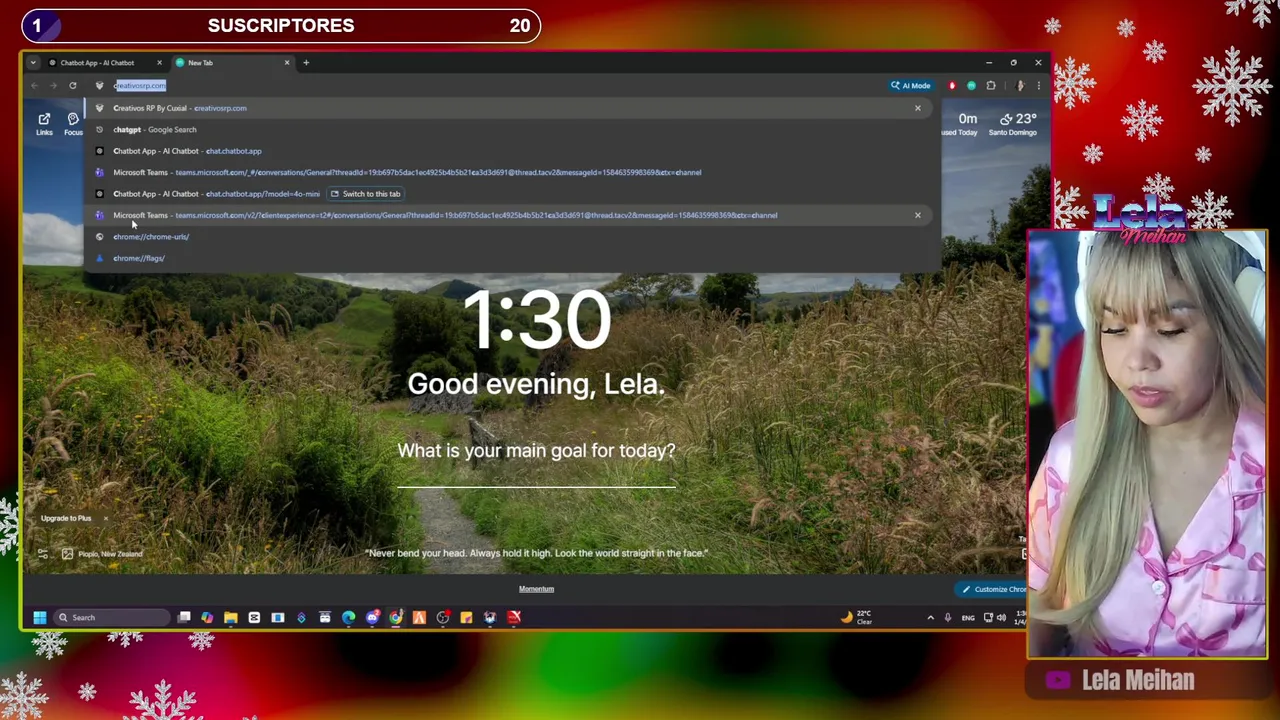Select the chatgpt Google Search suggestion
Viewport: 1280px width, 720px height.
tap(510, 130)
